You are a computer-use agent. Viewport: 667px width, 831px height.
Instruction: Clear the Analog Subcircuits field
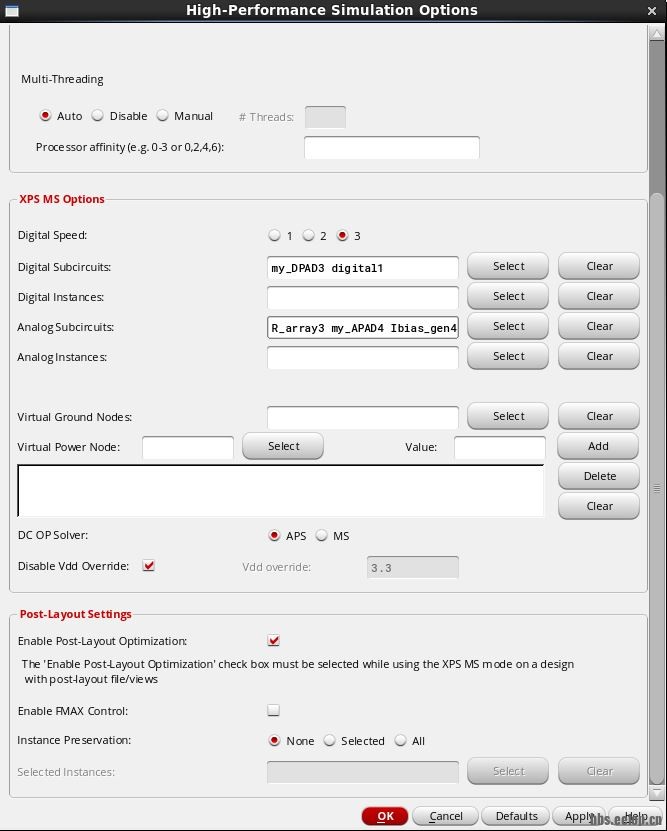coord(599,326)
